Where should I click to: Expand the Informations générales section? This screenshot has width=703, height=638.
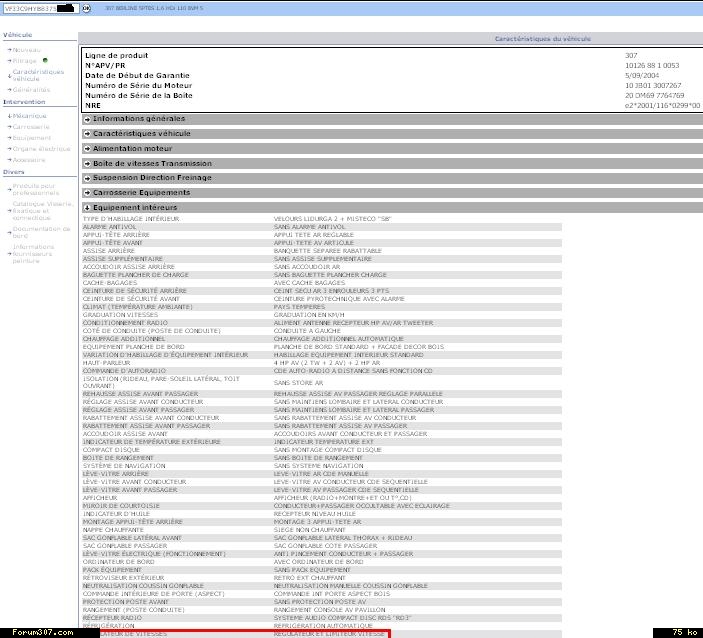pyautogui.click(x=392, y=119)
